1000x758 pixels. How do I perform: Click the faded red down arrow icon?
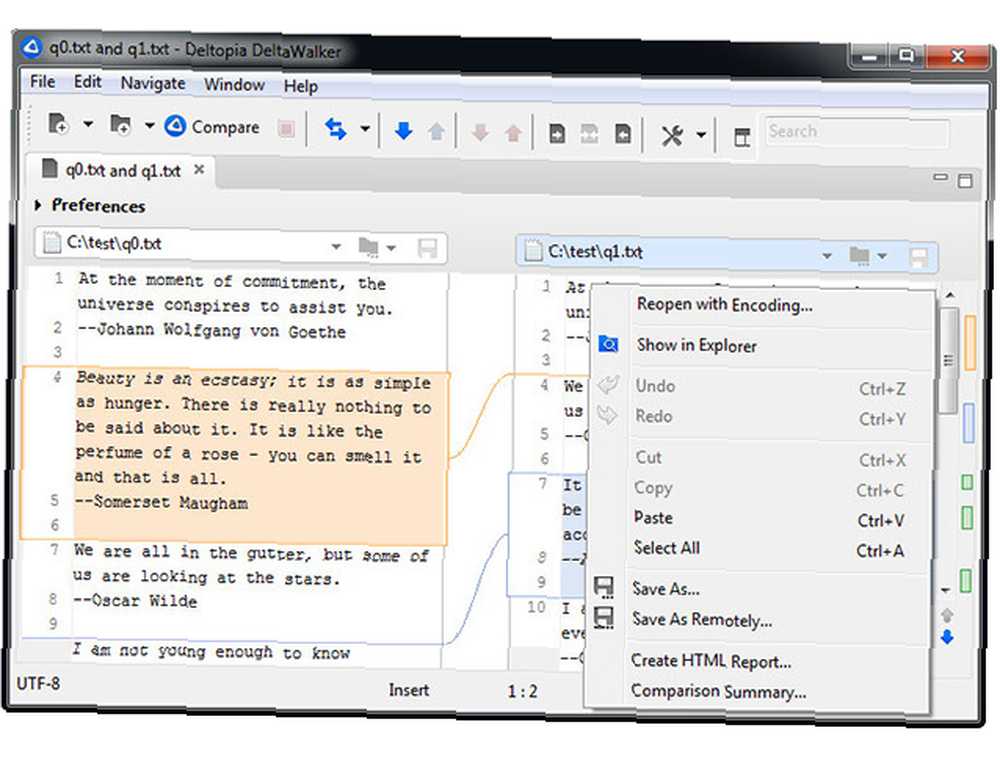pyautogui.click(x=480, y=133)
